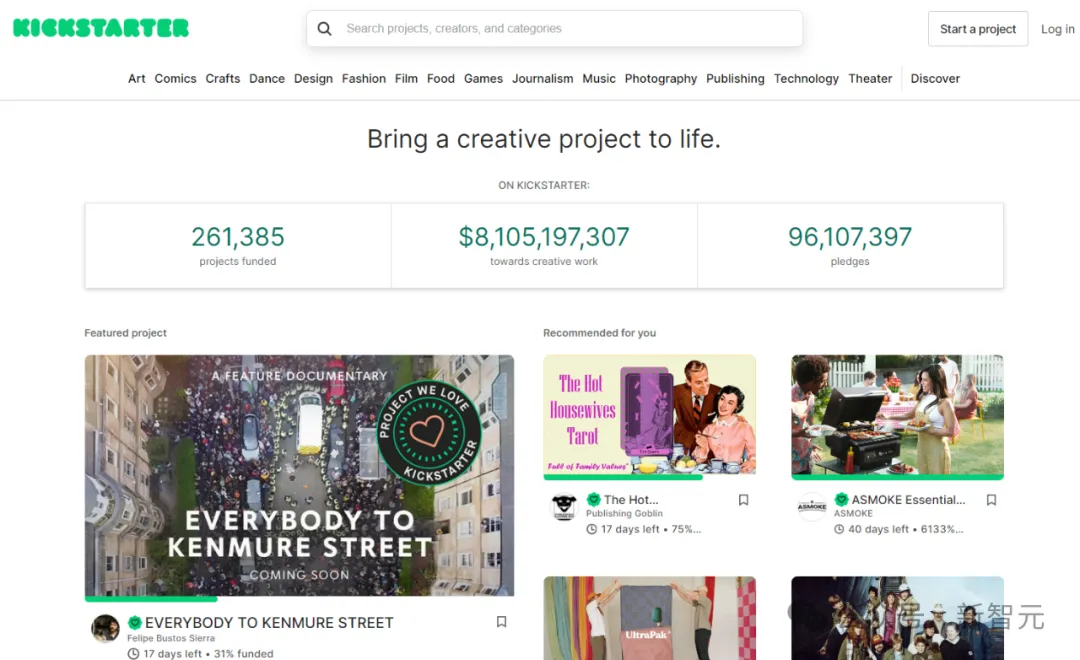The height and width of the screenshot is (660, 1080).
Task: Open the Everybody to Kenmure Street featured image
Action: [x=299, y=475]
